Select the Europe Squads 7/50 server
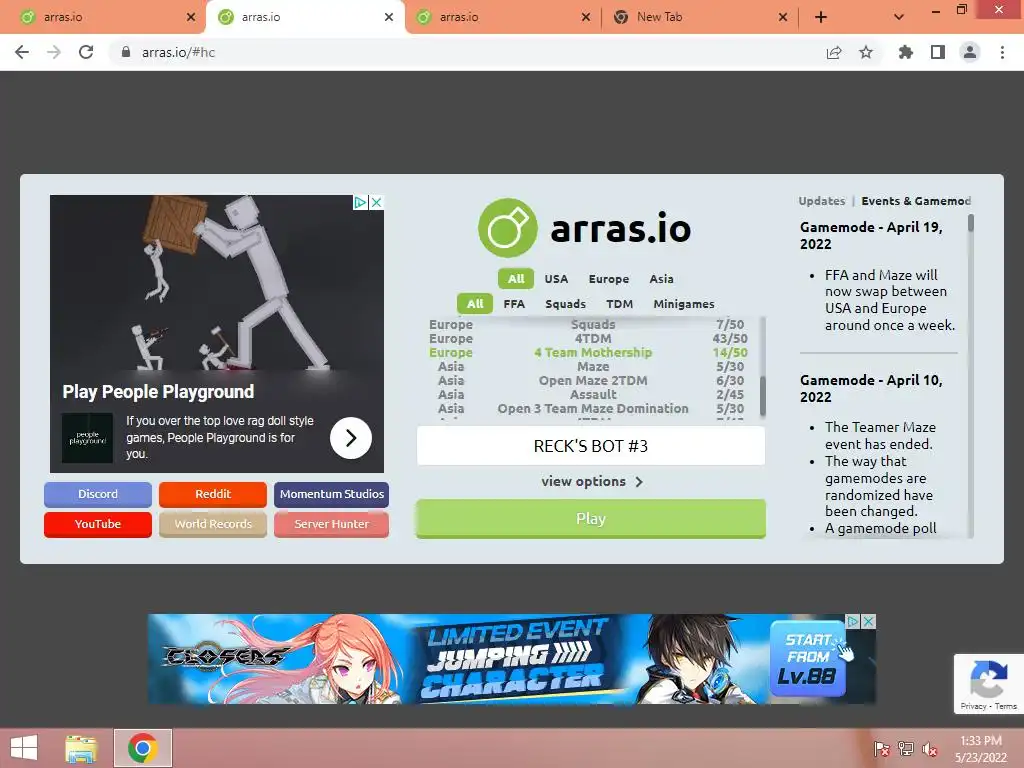 tap(588, 325)
